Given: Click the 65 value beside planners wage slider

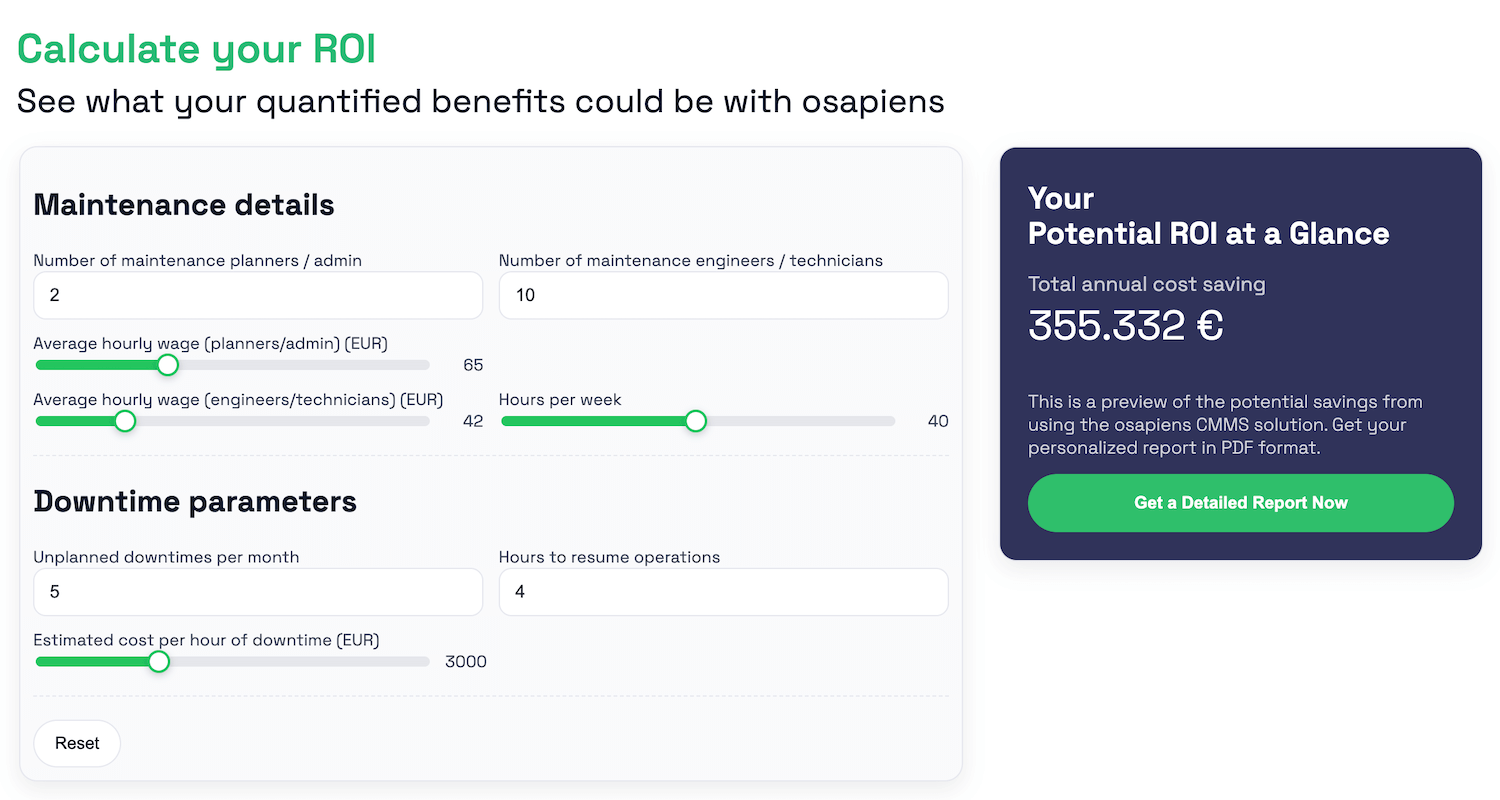Looking at the screenshot, I should pyautogui.click(x=473, y=365).
